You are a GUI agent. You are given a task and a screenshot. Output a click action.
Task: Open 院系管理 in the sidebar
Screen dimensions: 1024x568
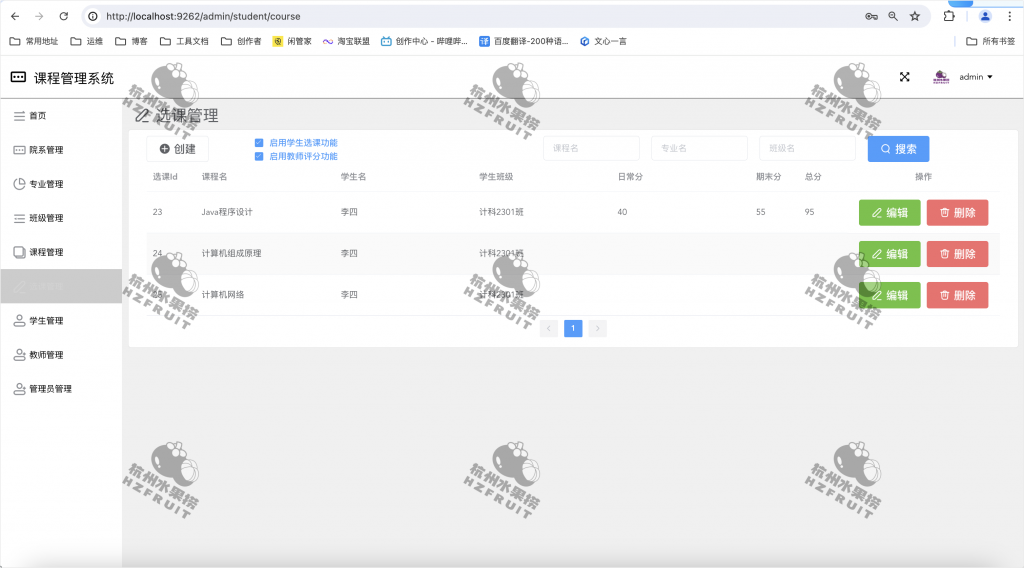tap(61, 150)
